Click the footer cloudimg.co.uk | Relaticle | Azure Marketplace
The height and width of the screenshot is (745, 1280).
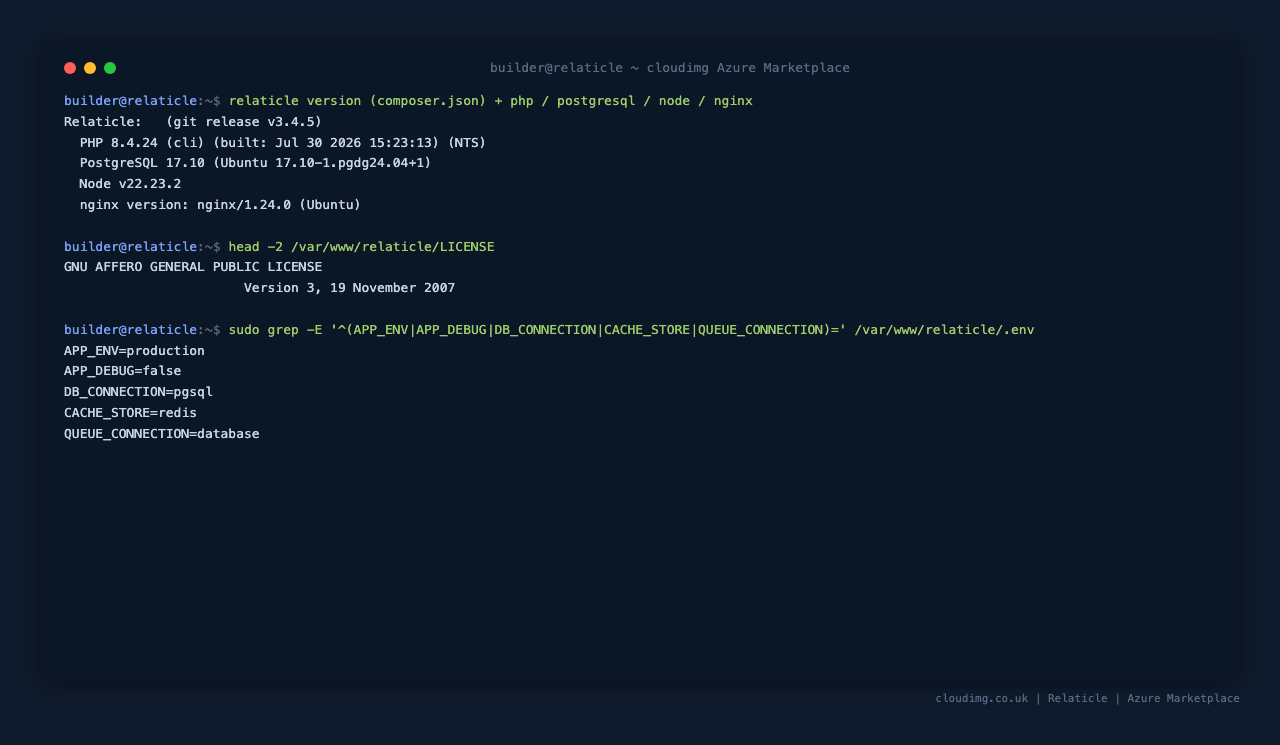[x=1088, y=699]
